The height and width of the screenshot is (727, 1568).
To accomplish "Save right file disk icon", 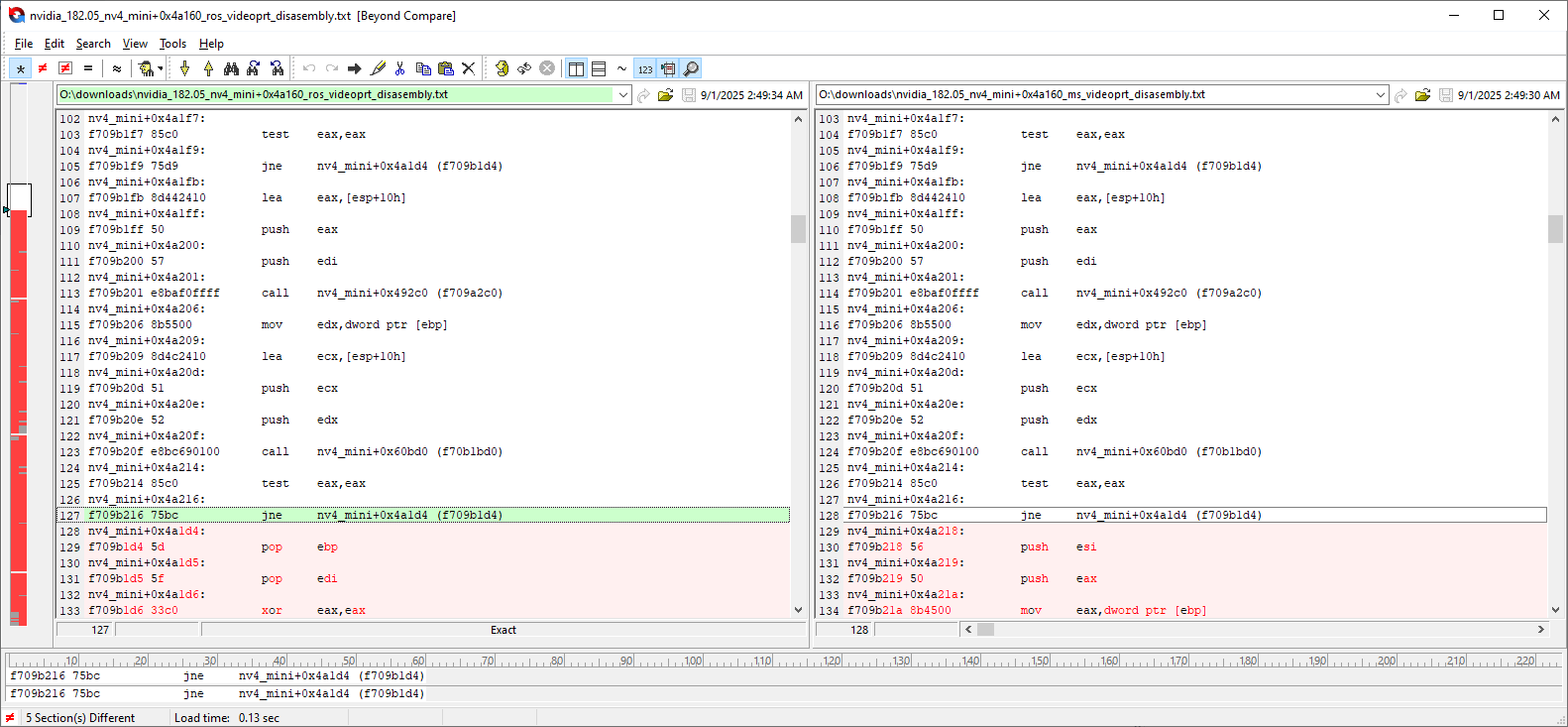I will (1446, 95).
